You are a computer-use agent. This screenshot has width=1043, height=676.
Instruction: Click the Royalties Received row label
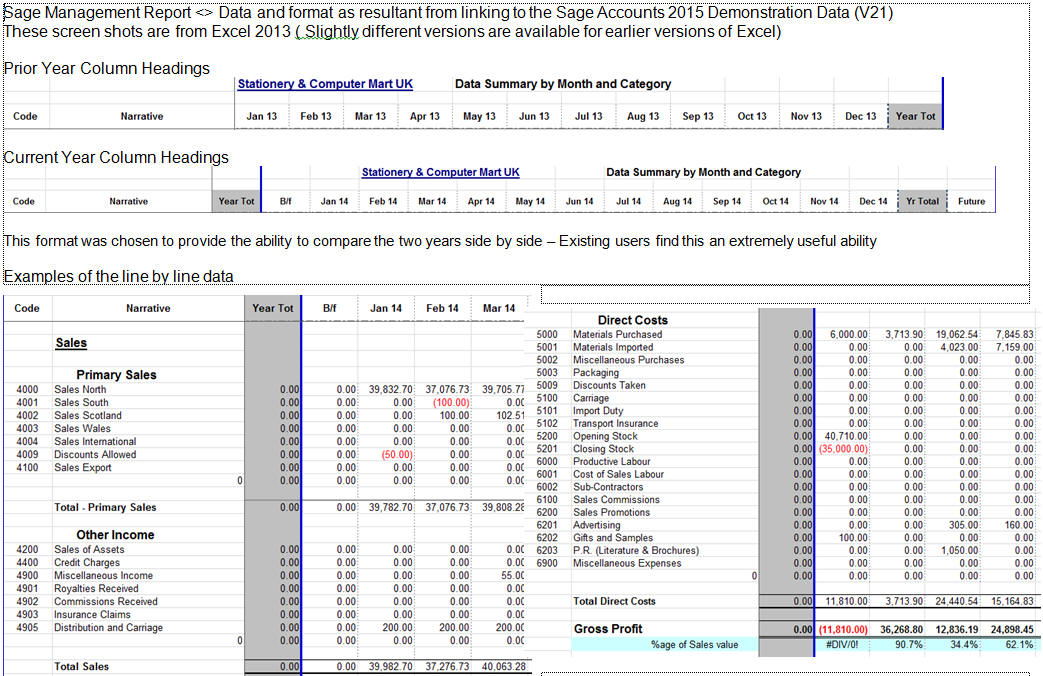96,588
